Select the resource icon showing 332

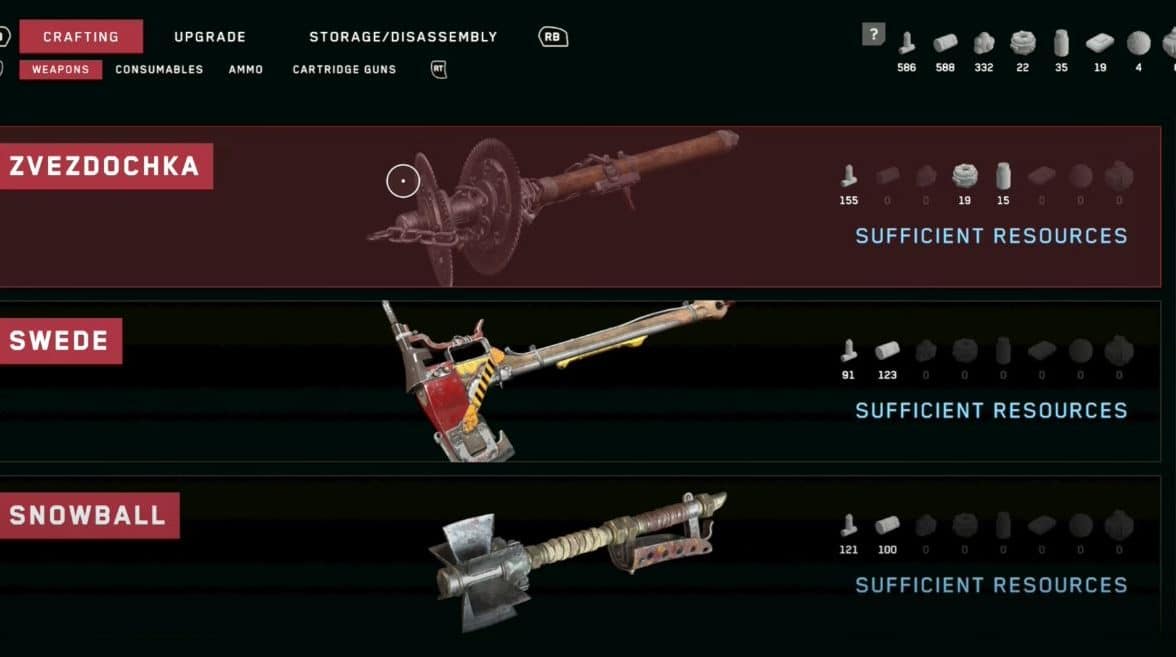click(984, 43)
